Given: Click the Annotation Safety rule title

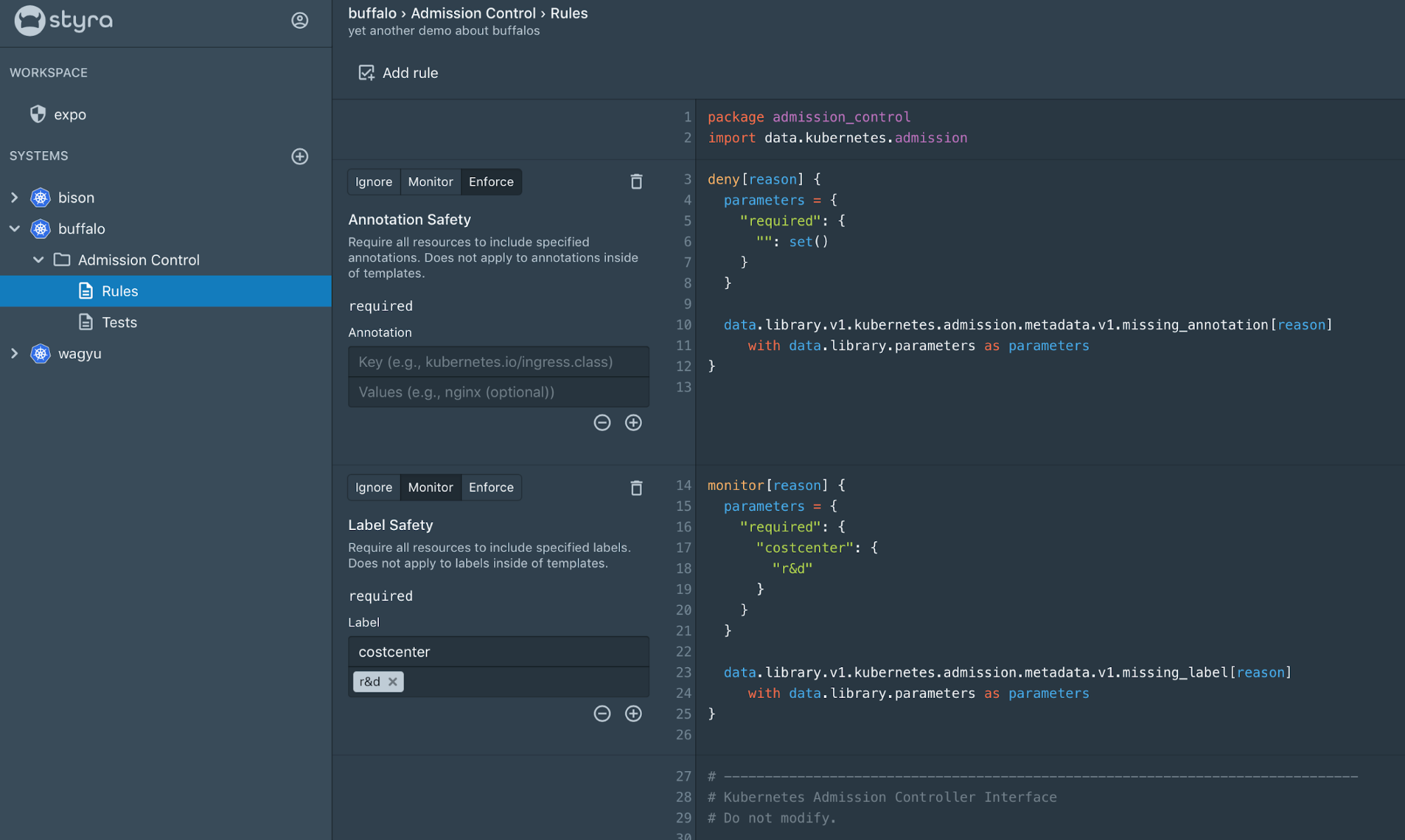Looking at the screenshot, I should (409, 219).
